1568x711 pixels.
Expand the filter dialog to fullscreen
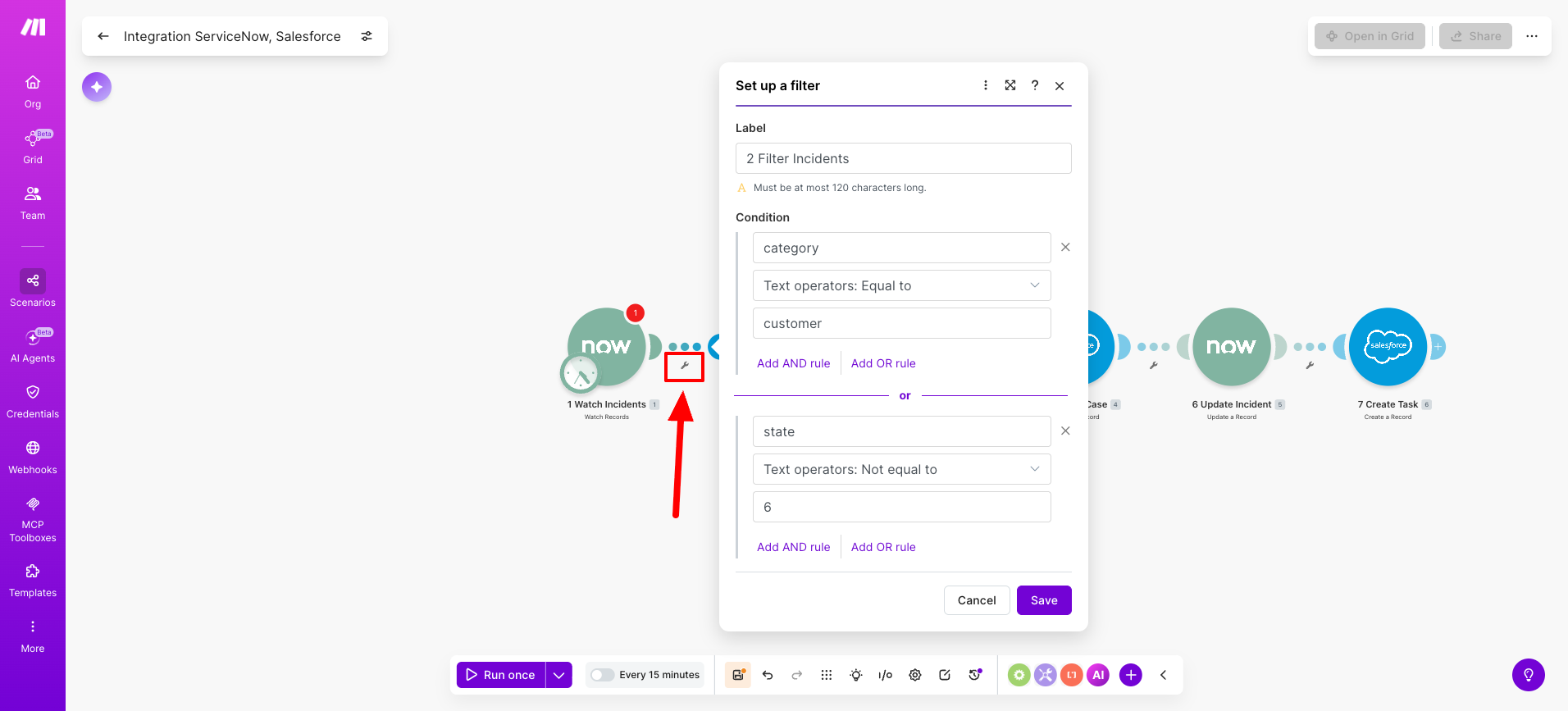(1010, 85)
